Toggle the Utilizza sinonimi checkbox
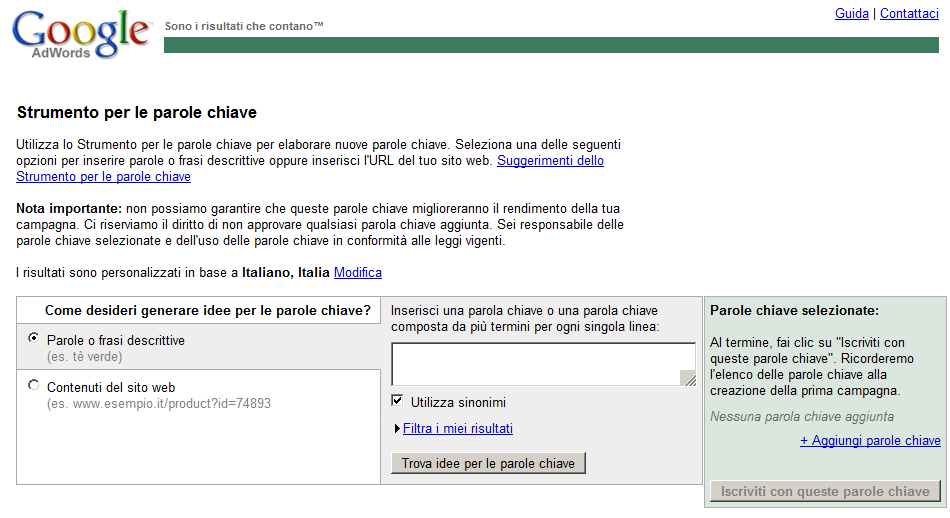 (x=397, y=400)
